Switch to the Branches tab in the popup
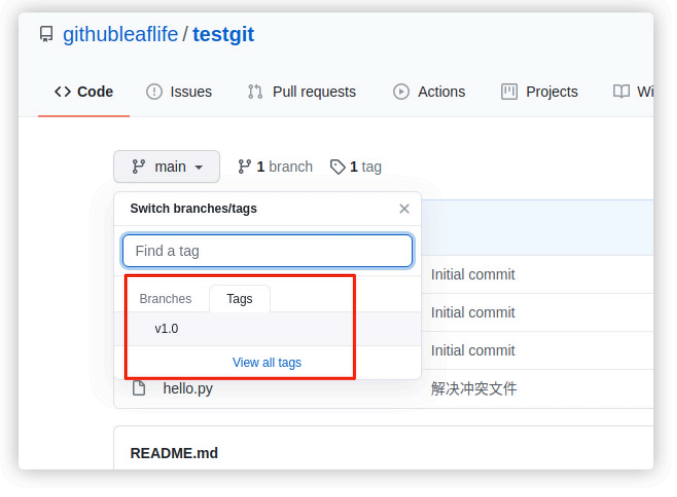The image size is (677, 497). click(165, 298)
